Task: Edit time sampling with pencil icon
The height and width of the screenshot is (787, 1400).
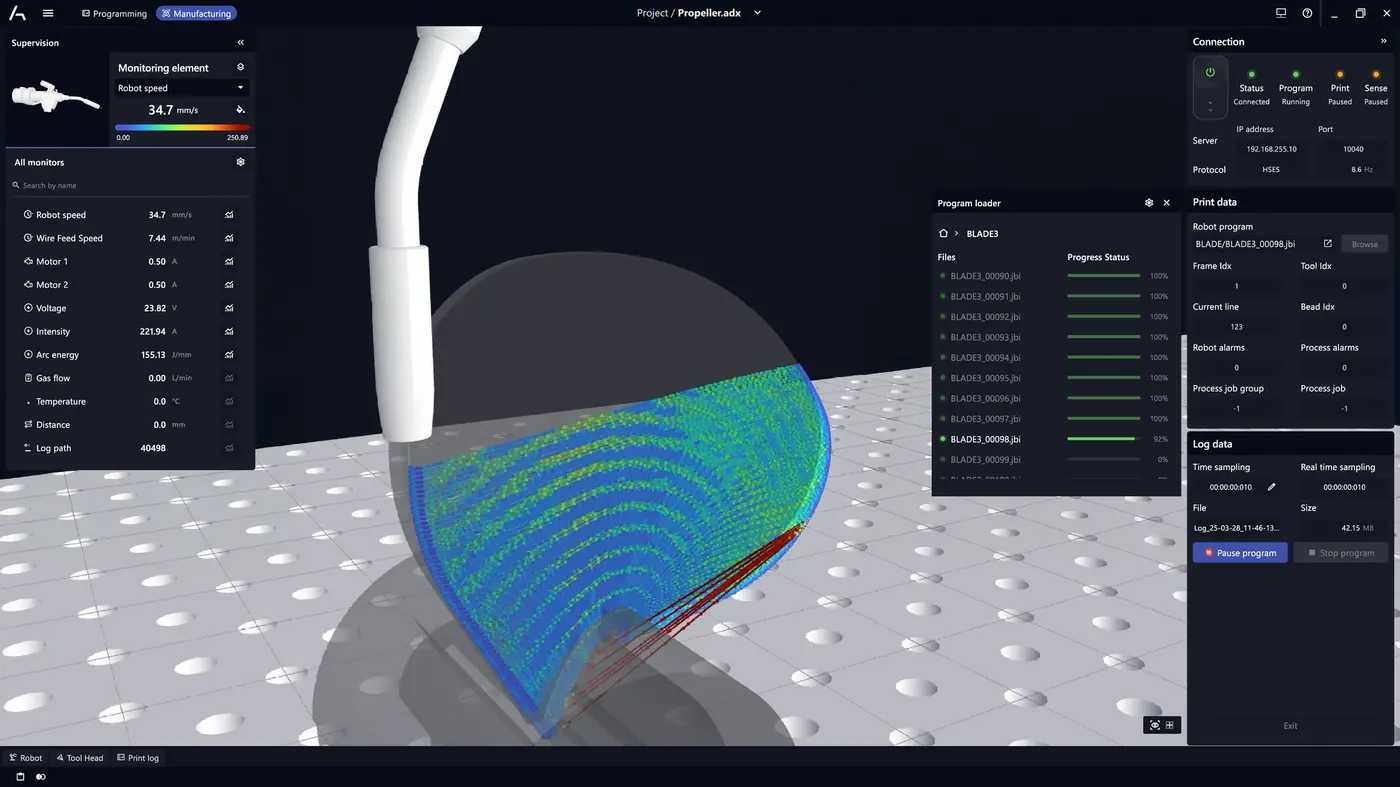Action: [1272, 487]
